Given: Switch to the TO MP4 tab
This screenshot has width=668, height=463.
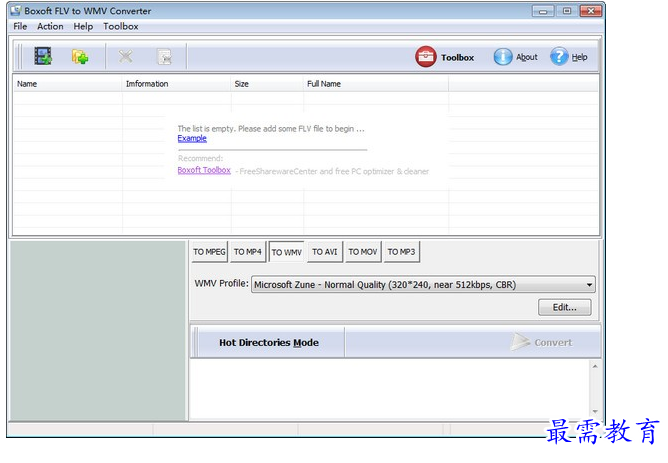Looking at the screenshot, I should 248,252.
